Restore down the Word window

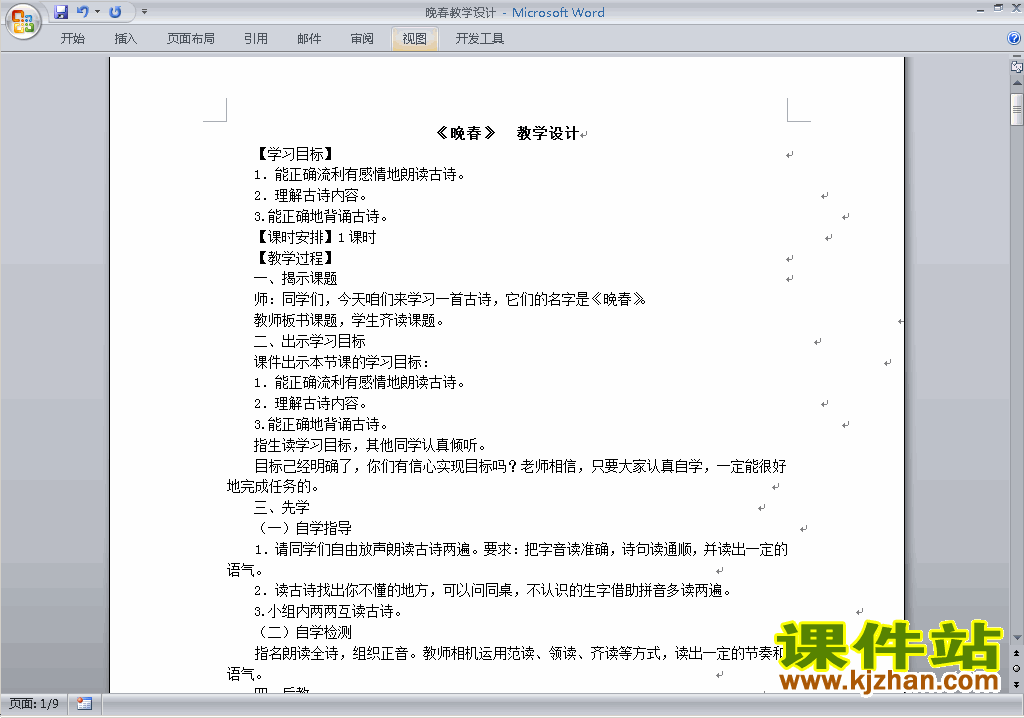tap(998, 8)
